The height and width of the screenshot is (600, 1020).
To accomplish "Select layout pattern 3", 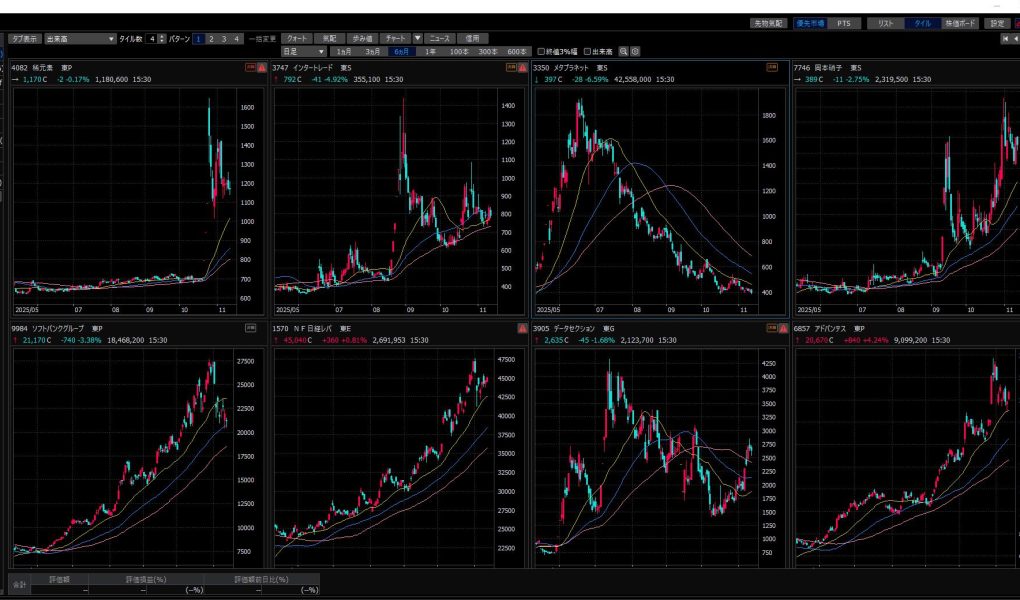I will pyautogui.click(x=224, y=39).
